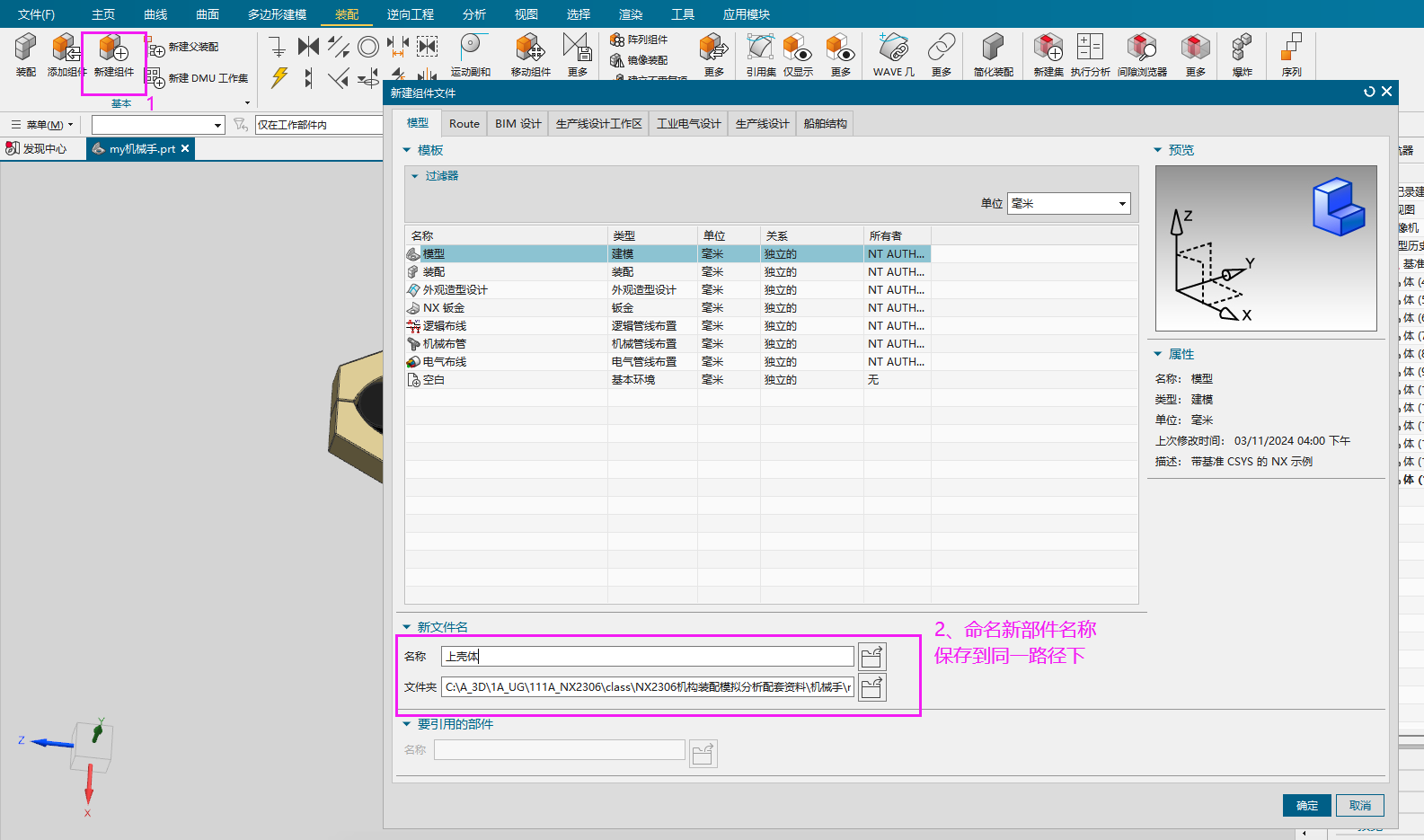
Task: Collapse the 预览 preview section
Action: 1158,150
